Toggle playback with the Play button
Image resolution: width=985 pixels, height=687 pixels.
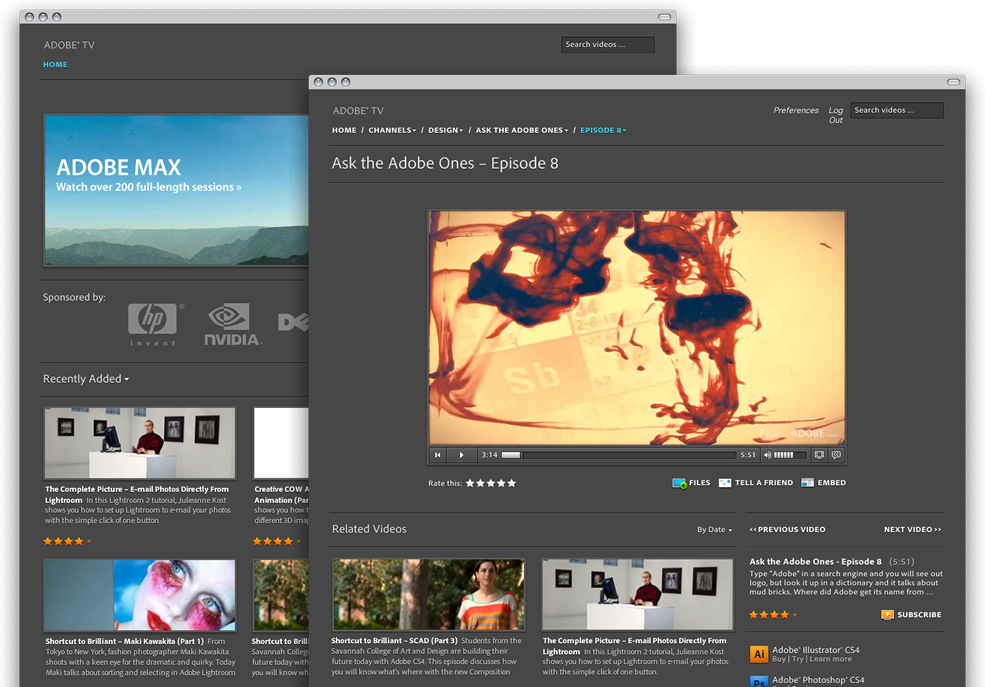point(461,455)
